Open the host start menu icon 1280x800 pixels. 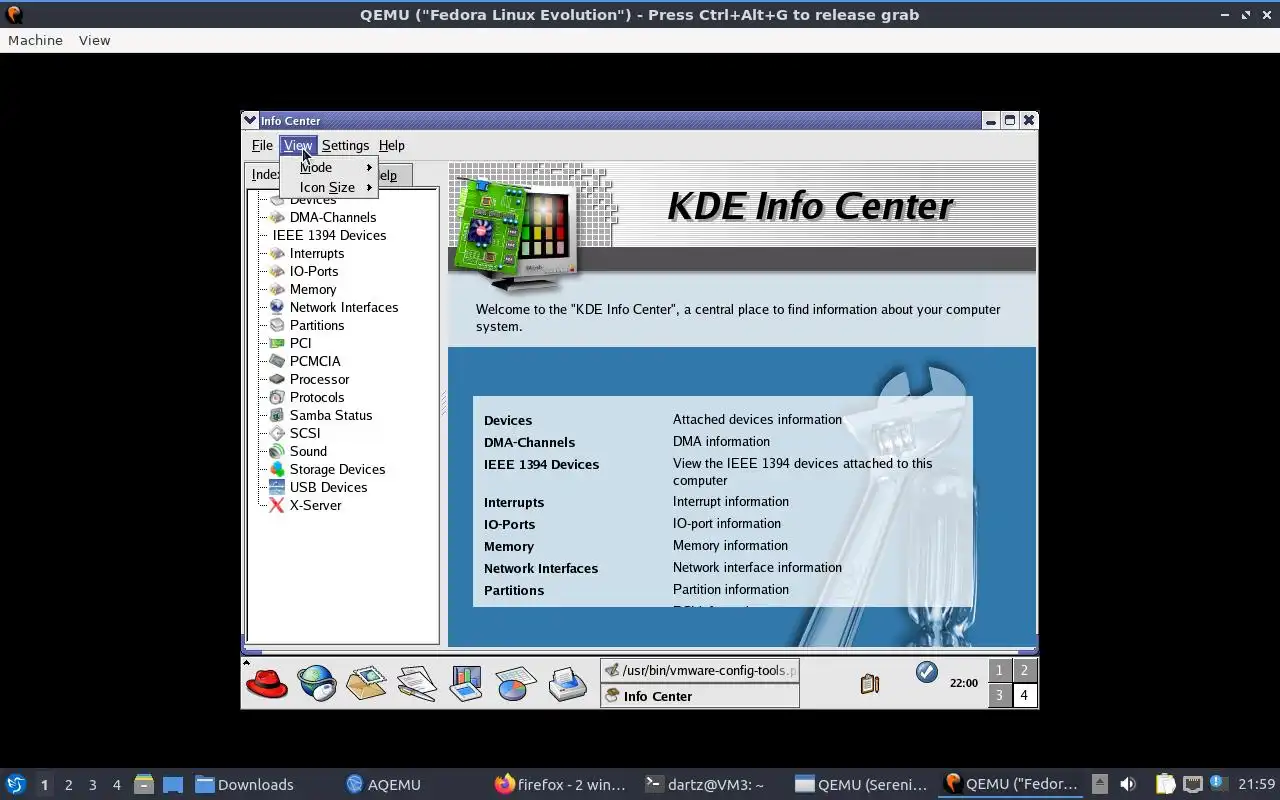pyautogui.click(x=15, y=784)
